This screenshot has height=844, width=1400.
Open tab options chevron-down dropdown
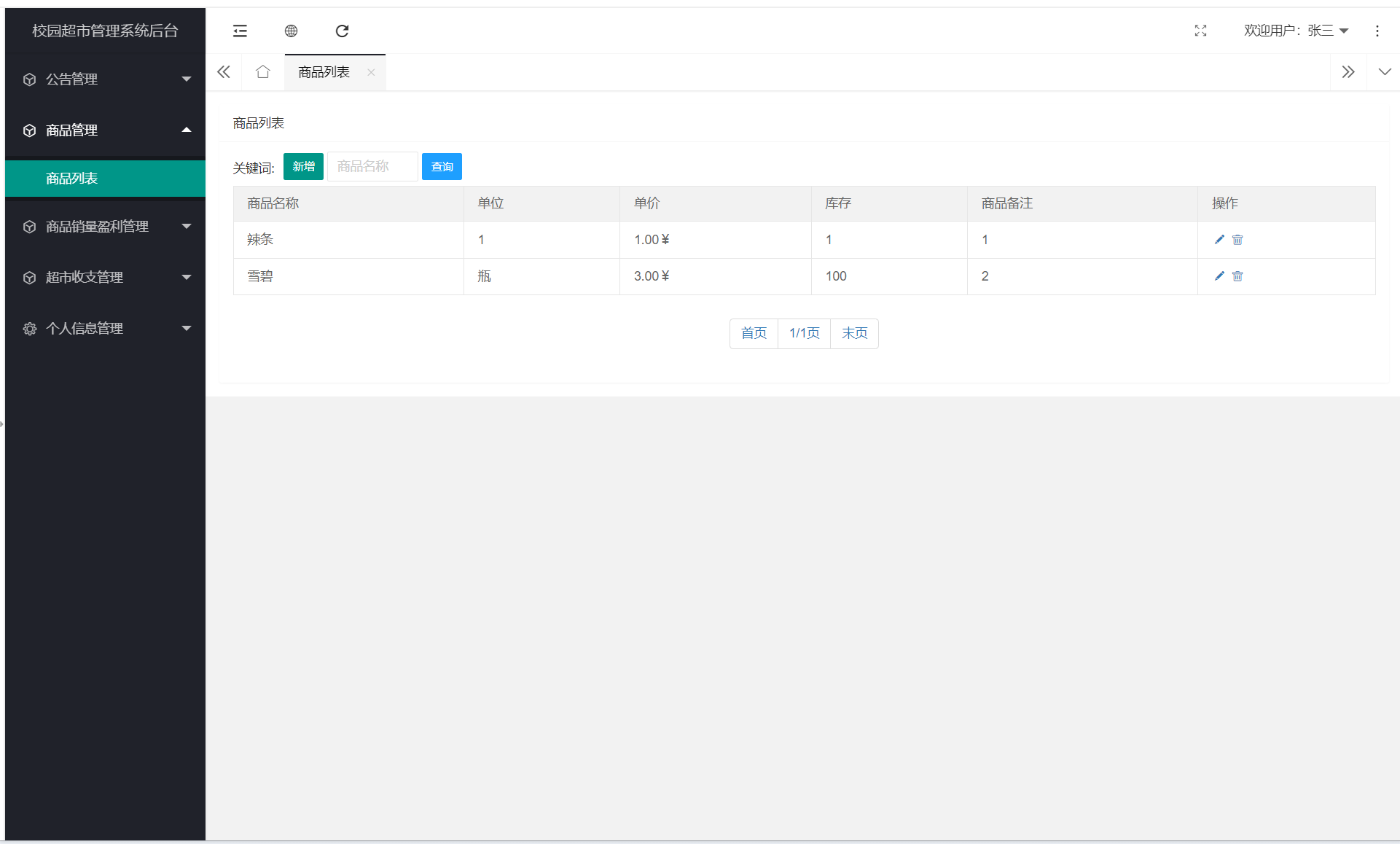tap(1384, 72)
